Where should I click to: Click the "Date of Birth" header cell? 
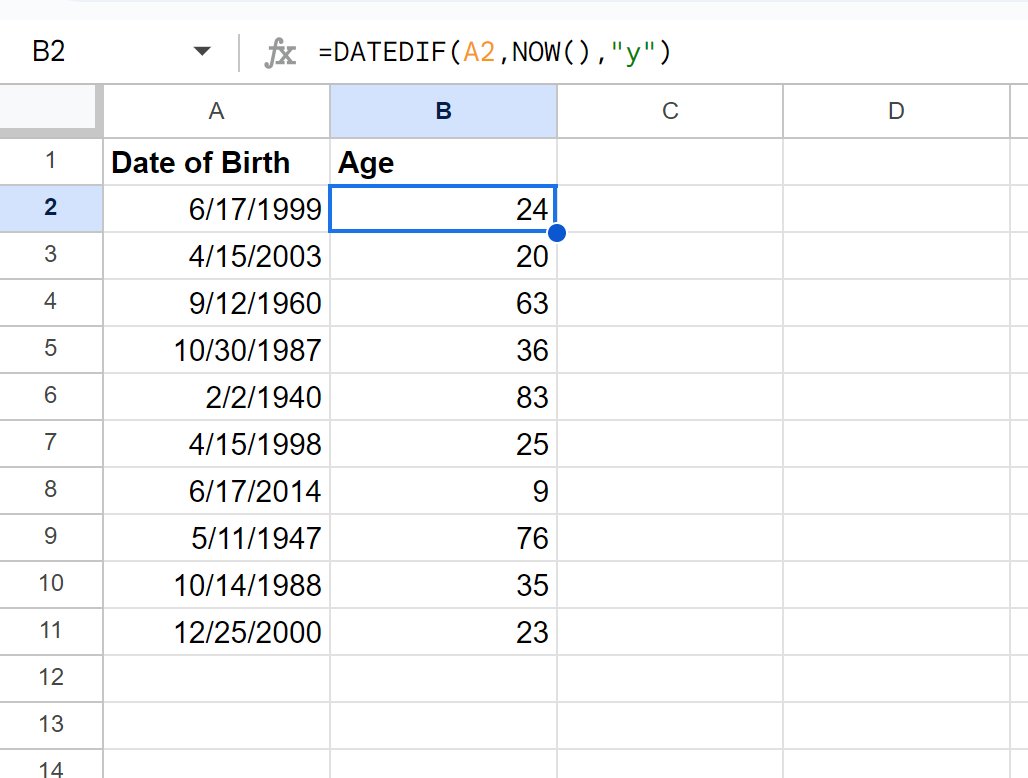coord(216,162)
